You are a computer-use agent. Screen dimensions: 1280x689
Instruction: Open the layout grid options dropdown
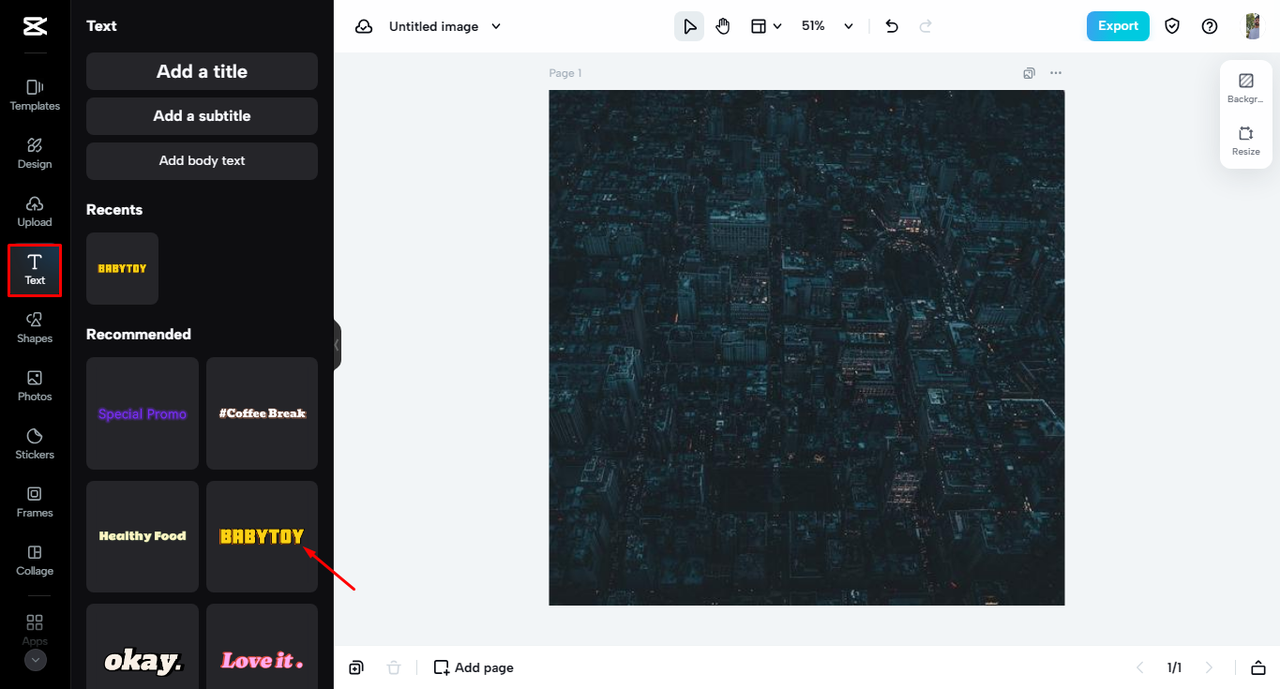click(x=767, y=27)
